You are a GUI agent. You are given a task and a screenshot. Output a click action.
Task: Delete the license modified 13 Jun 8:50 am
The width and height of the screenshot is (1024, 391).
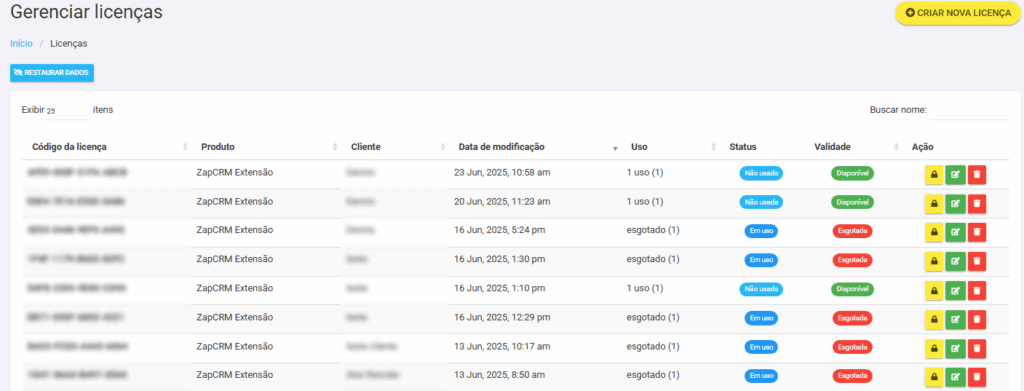[977, 377]
